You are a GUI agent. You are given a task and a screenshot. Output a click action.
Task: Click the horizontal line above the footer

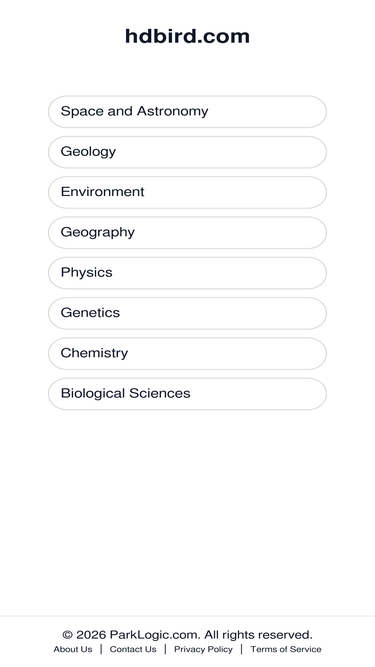tap(188, 616)
